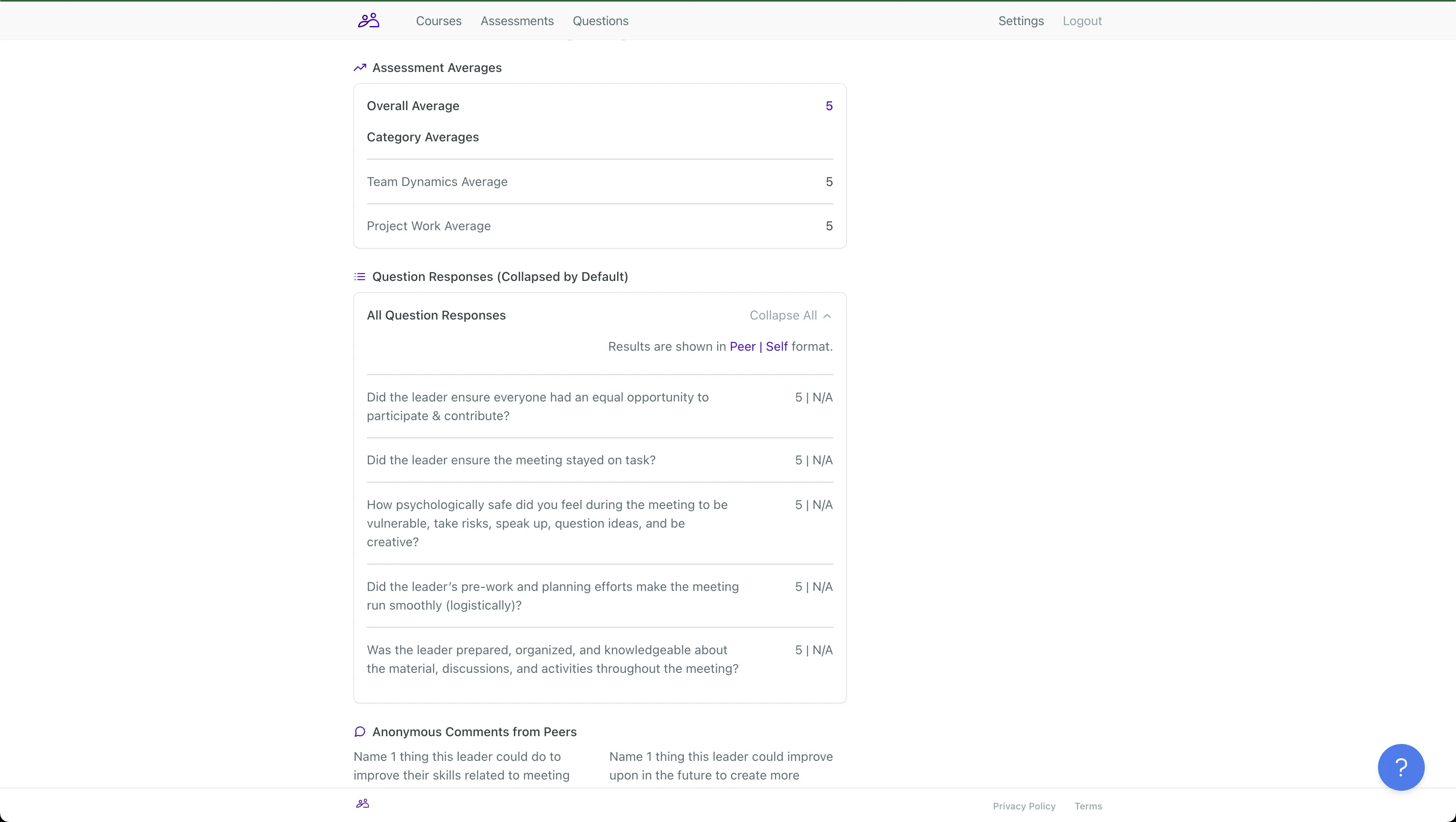The height and width of the screenshot is (822, 1456).
Task: Select the Team Dynamics Average row
Action: pos(599,182)
